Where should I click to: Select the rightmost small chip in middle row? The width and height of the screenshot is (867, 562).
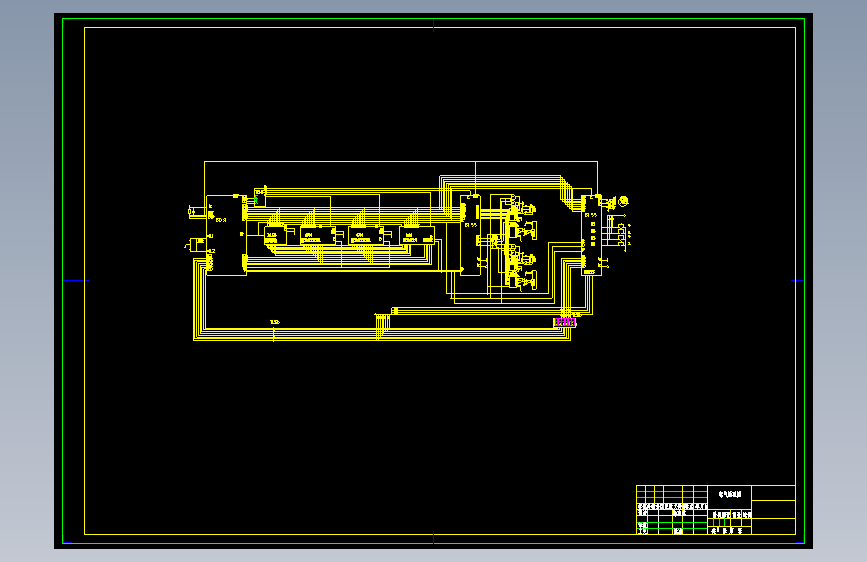tap(417, 235)
